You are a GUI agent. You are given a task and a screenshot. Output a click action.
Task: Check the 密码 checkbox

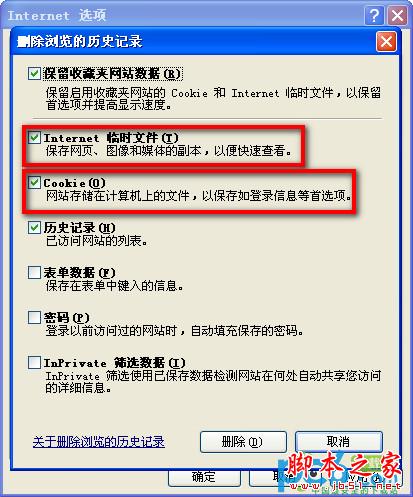(34, 317)
